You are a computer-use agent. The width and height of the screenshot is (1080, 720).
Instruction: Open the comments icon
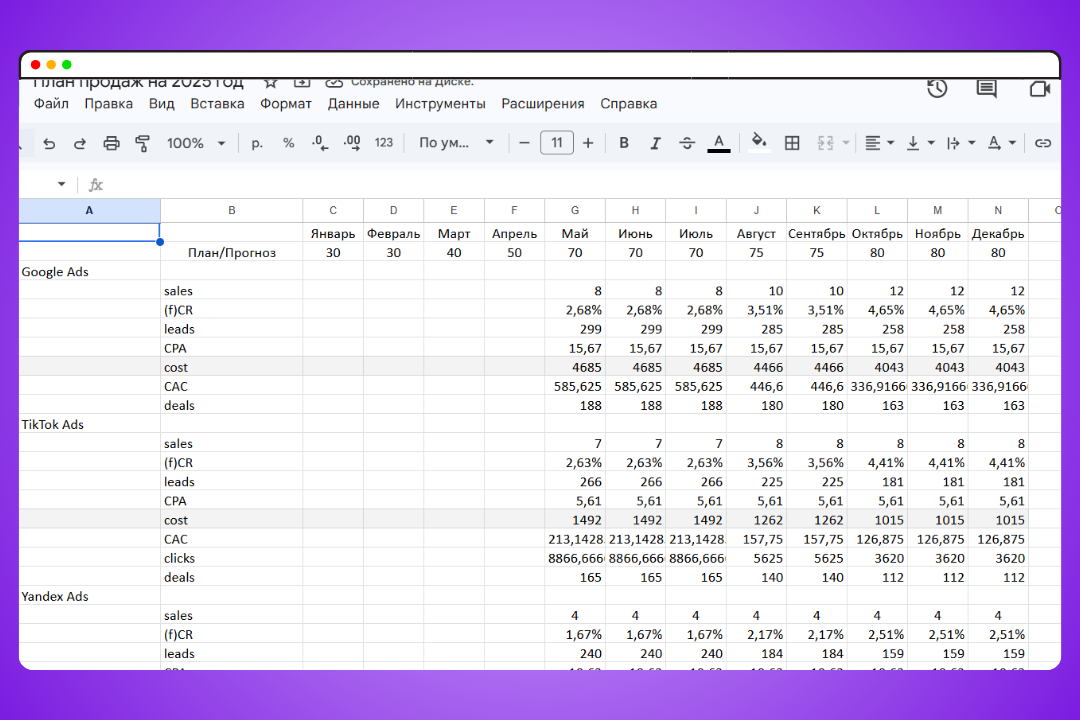point(986,88)
